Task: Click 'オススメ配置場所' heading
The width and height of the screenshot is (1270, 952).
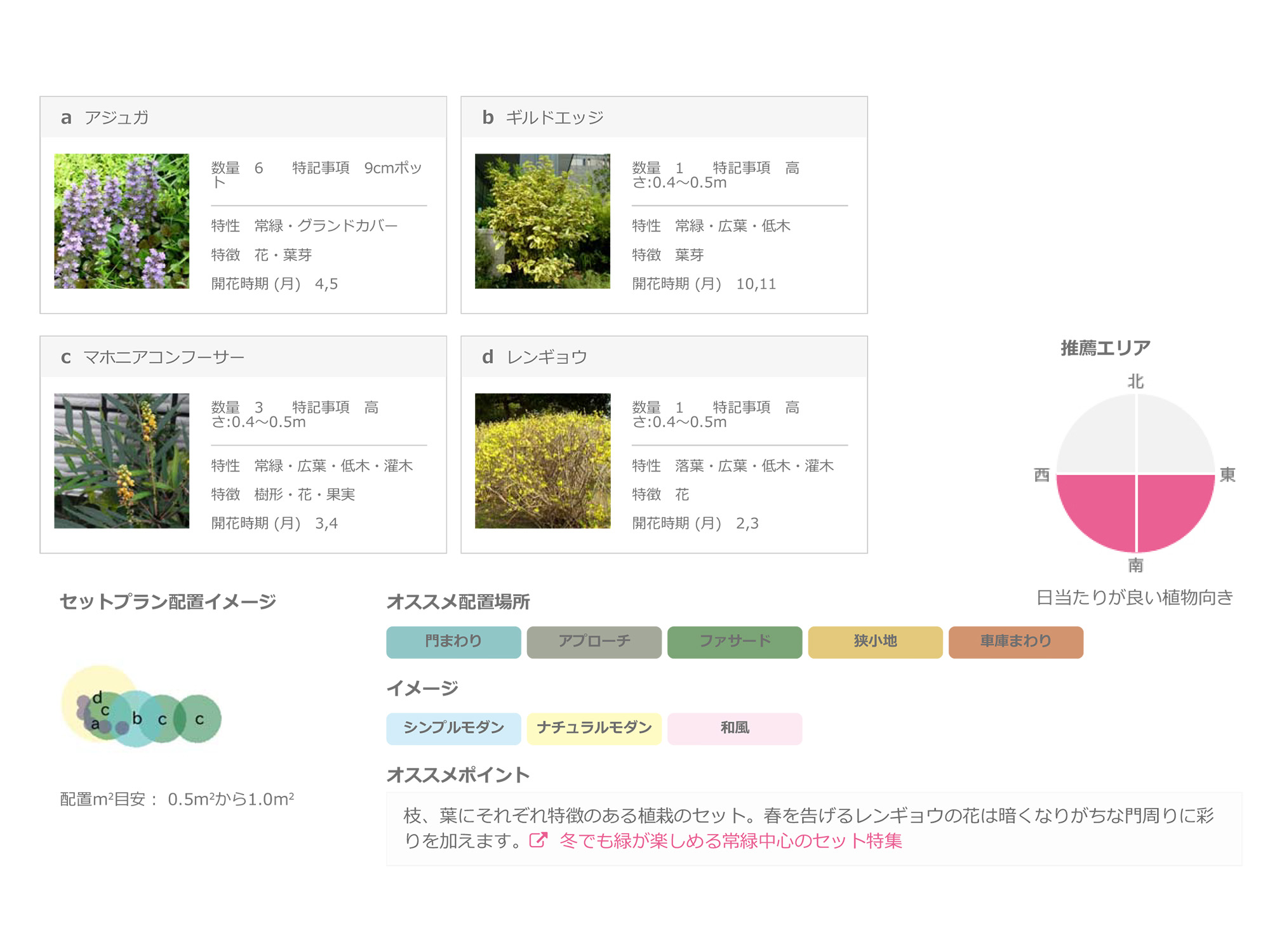Action: 458,602
